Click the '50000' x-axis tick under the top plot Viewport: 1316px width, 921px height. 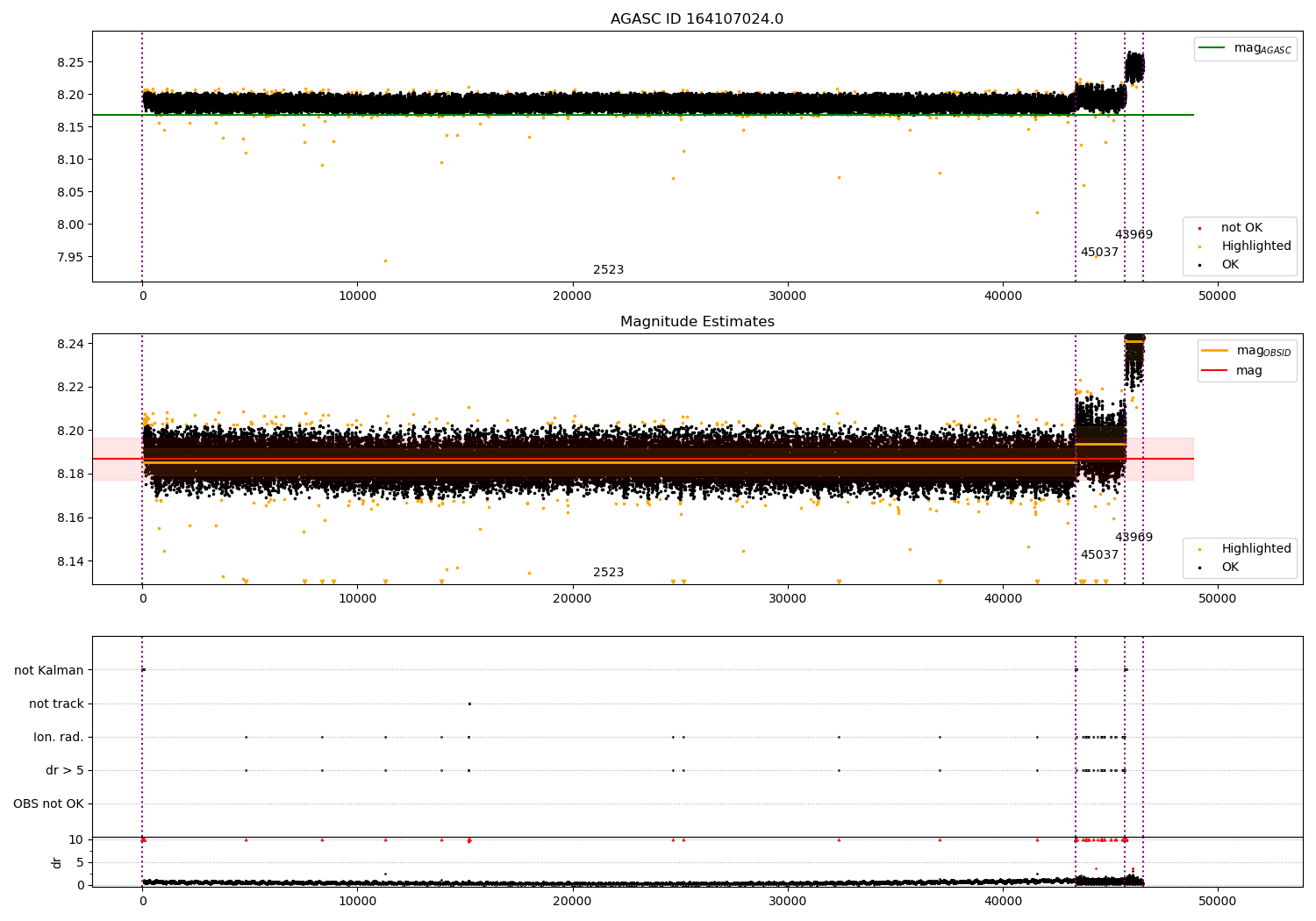click(1218, 296)
